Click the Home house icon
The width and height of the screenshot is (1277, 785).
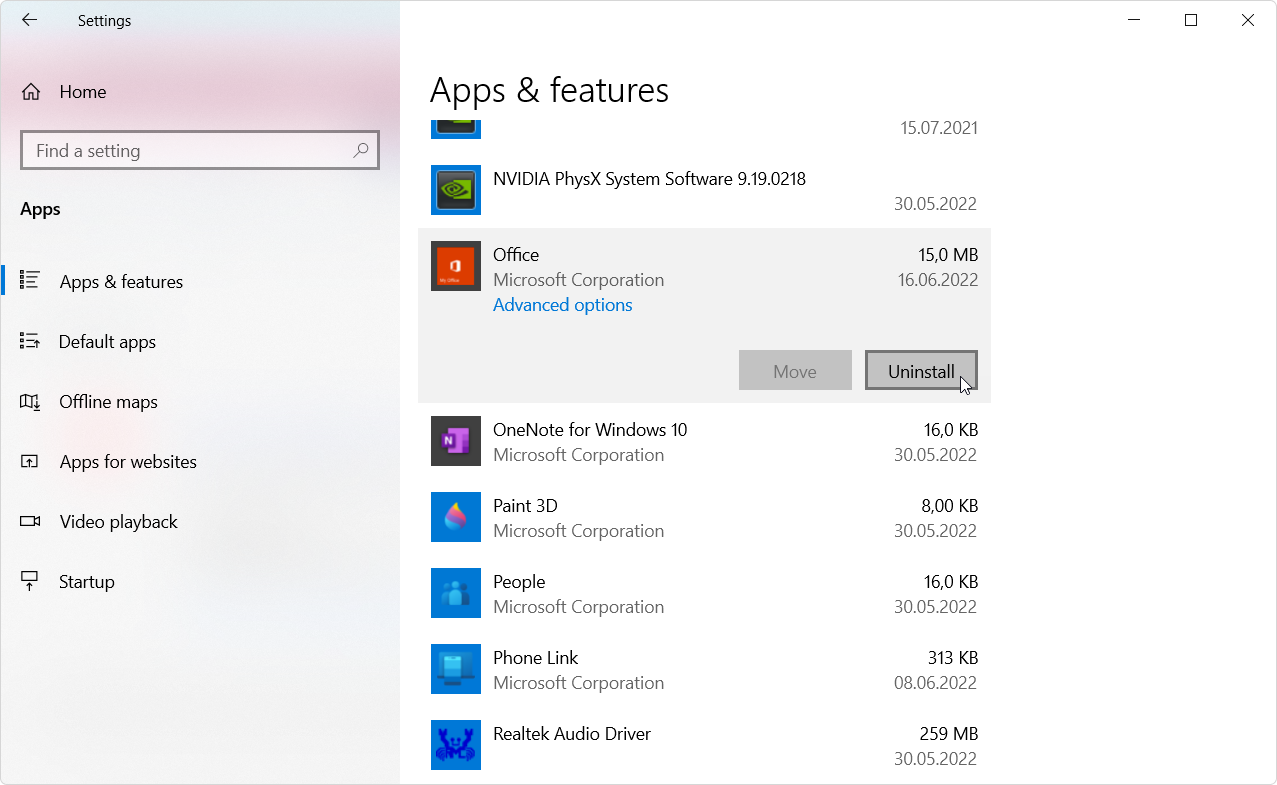tap(31, 92)
